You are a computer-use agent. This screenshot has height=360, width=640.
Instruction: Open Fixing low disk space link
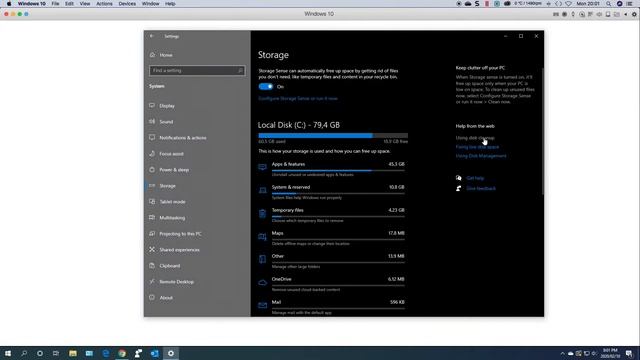pyautogui.click(x=477, y=147)
